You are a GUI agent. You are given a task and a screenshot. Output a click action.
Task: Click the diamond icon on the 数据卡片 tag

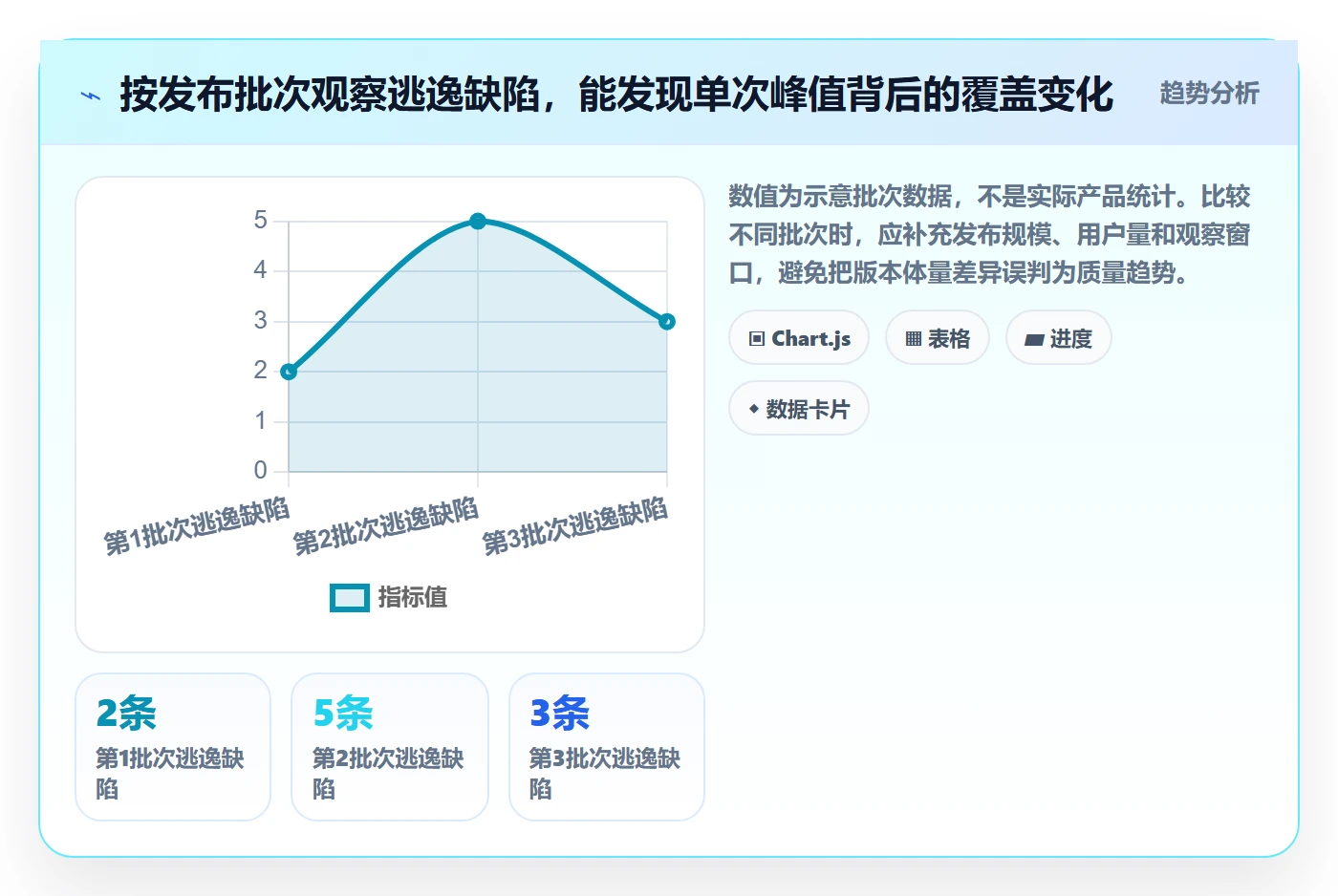[754, 409]
